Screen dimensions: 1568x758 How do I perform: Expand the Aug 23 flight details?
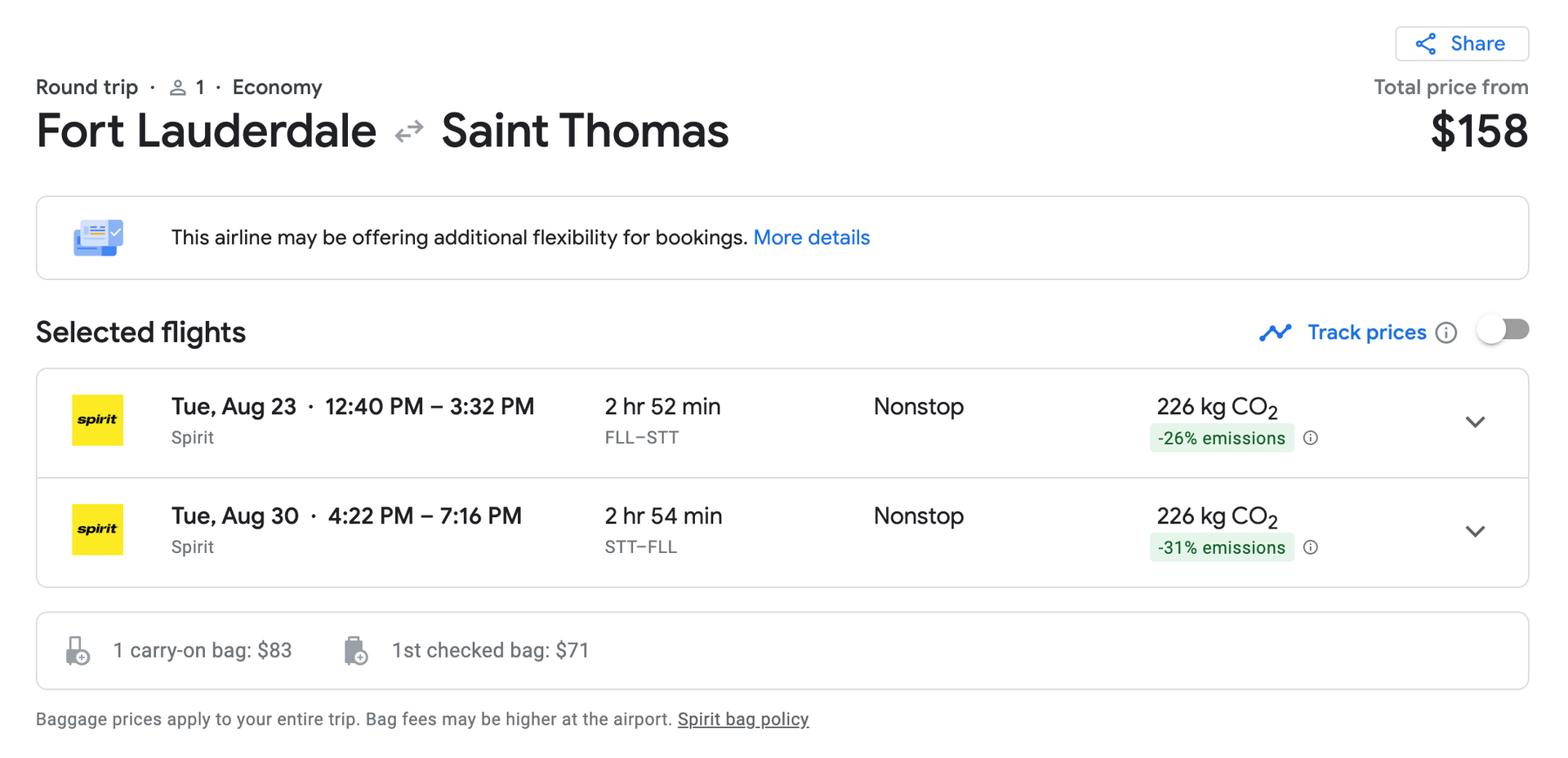[x=1475, y=422]
